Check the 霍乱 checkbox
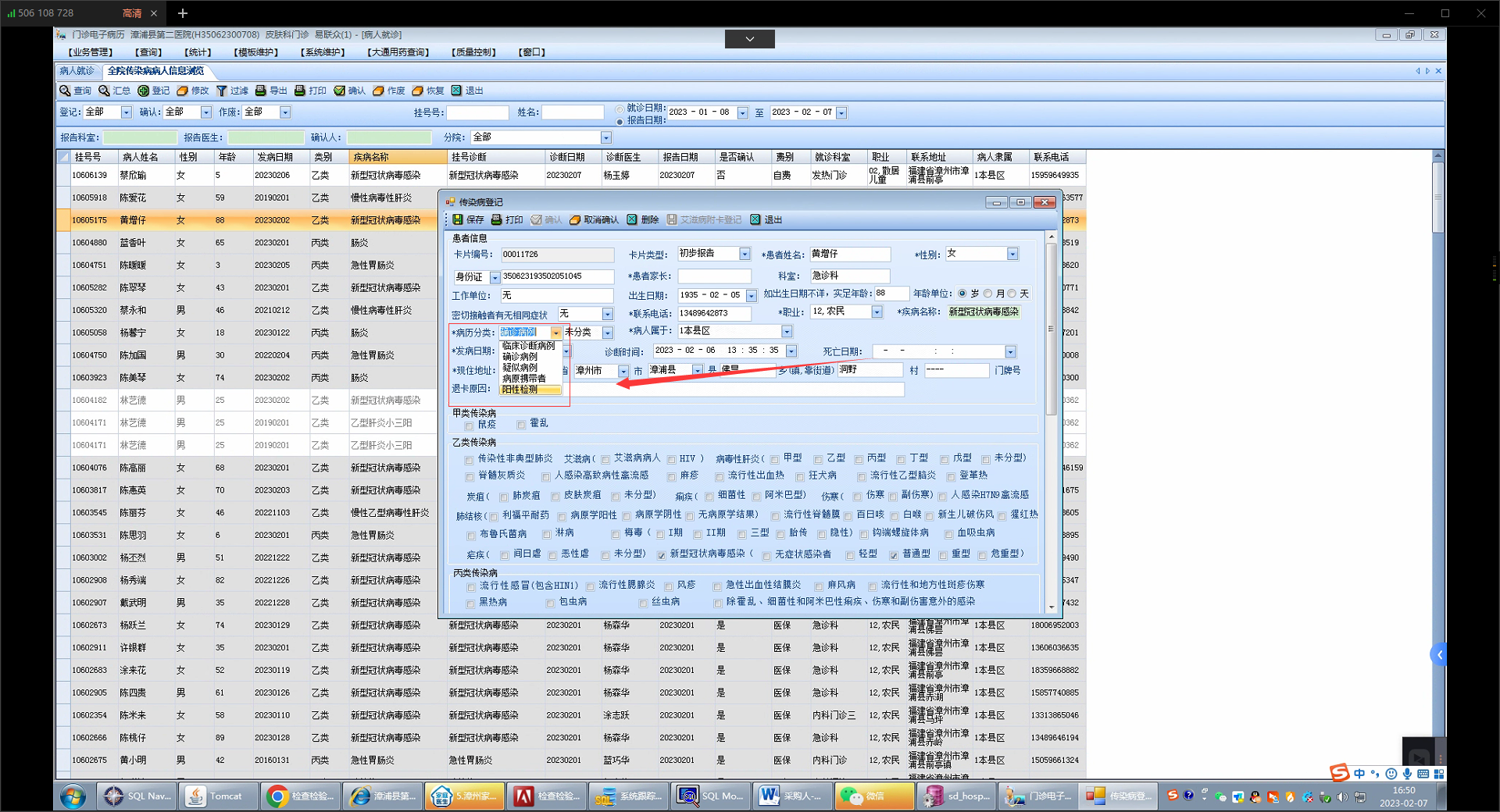The height and width of the screenshot is (812, 1500). (x=521, y=425)
